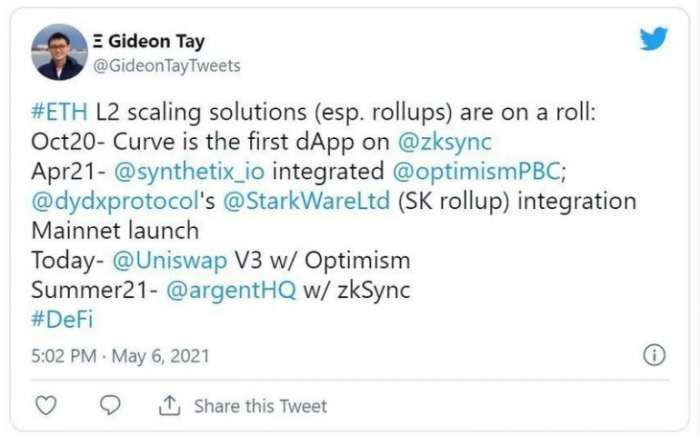
Task: Click the Gideon Tay display name
Action: click(149, 42)
